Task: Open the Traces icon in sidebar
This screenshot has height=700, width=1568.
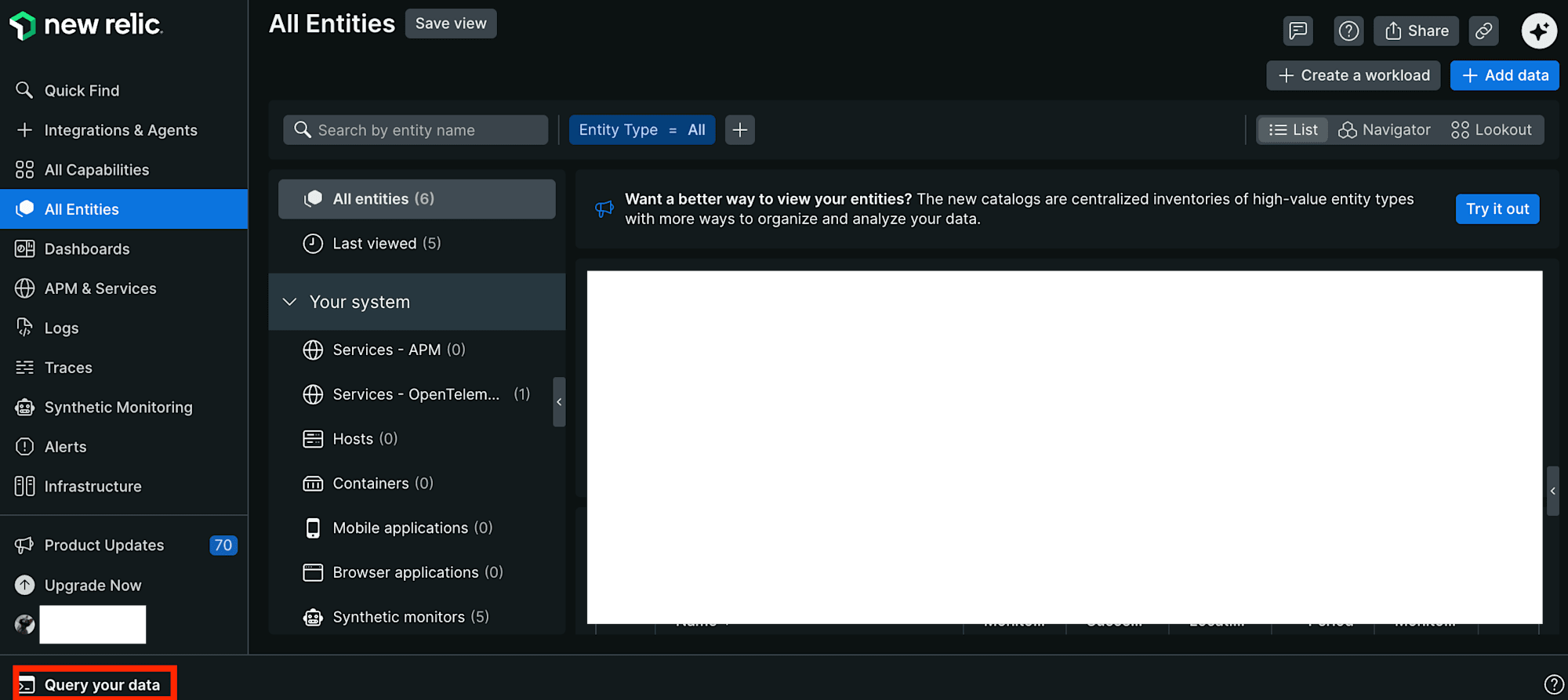Action: click(24, 367)
